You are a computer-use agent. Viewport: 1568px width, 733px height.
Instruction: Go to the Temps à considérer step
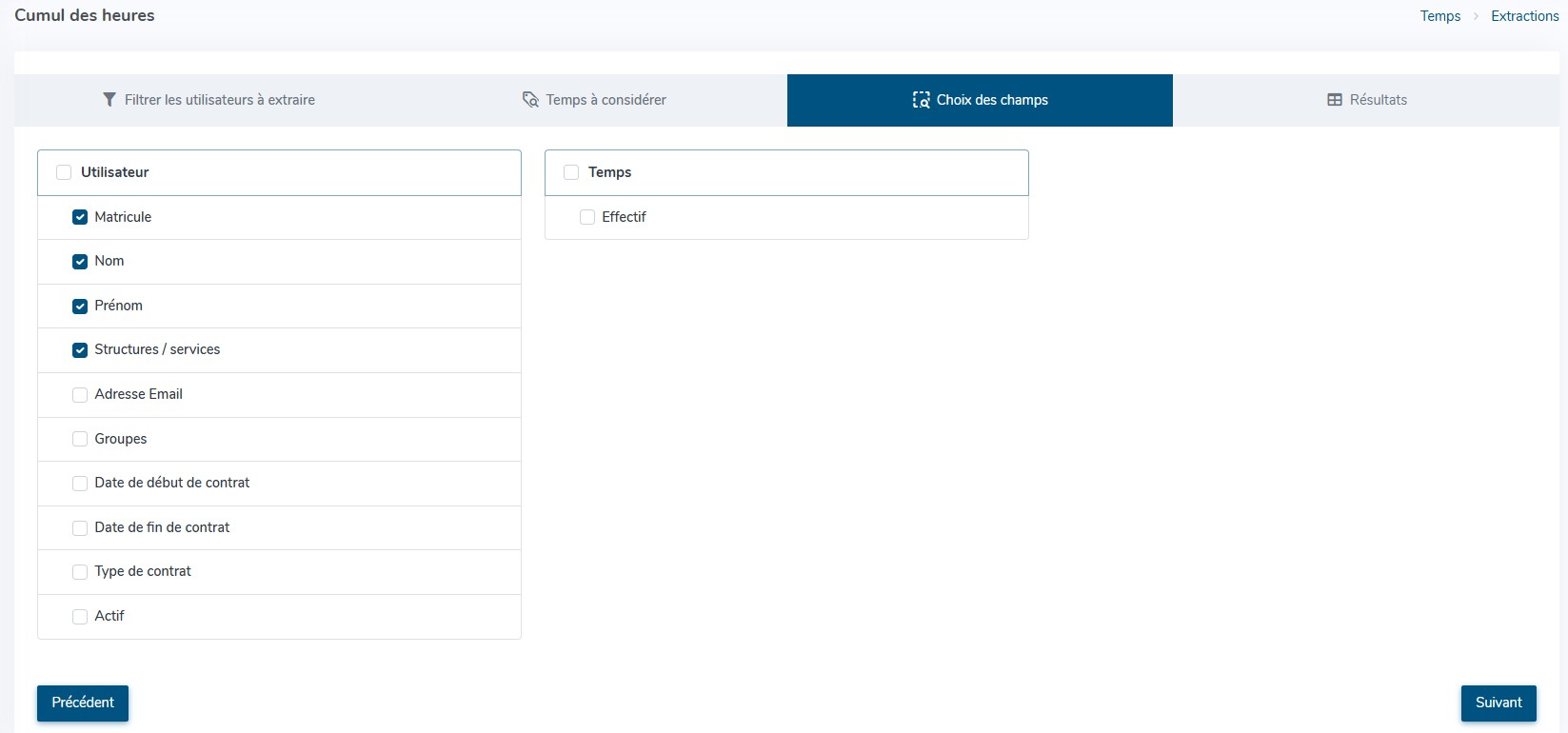[605, 100]
